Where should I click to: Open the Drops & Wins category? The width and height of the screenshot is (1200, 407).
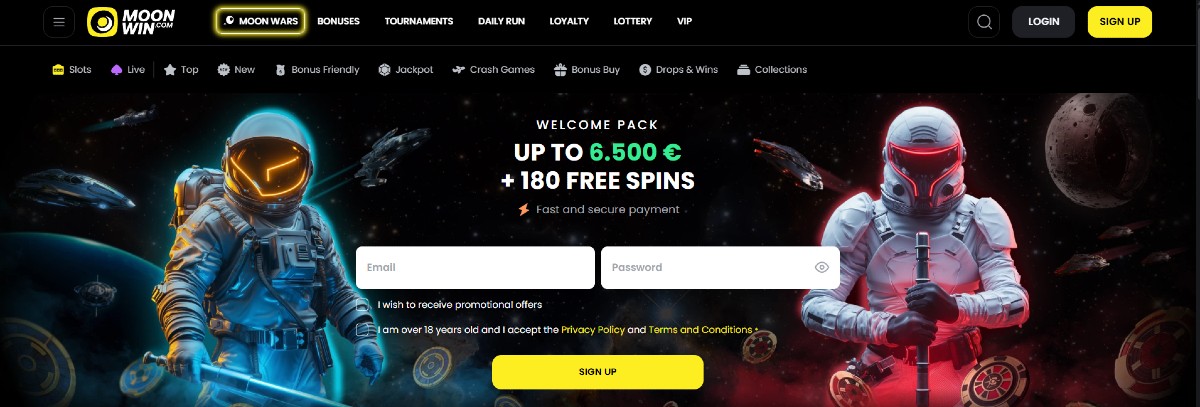[679, 70]
